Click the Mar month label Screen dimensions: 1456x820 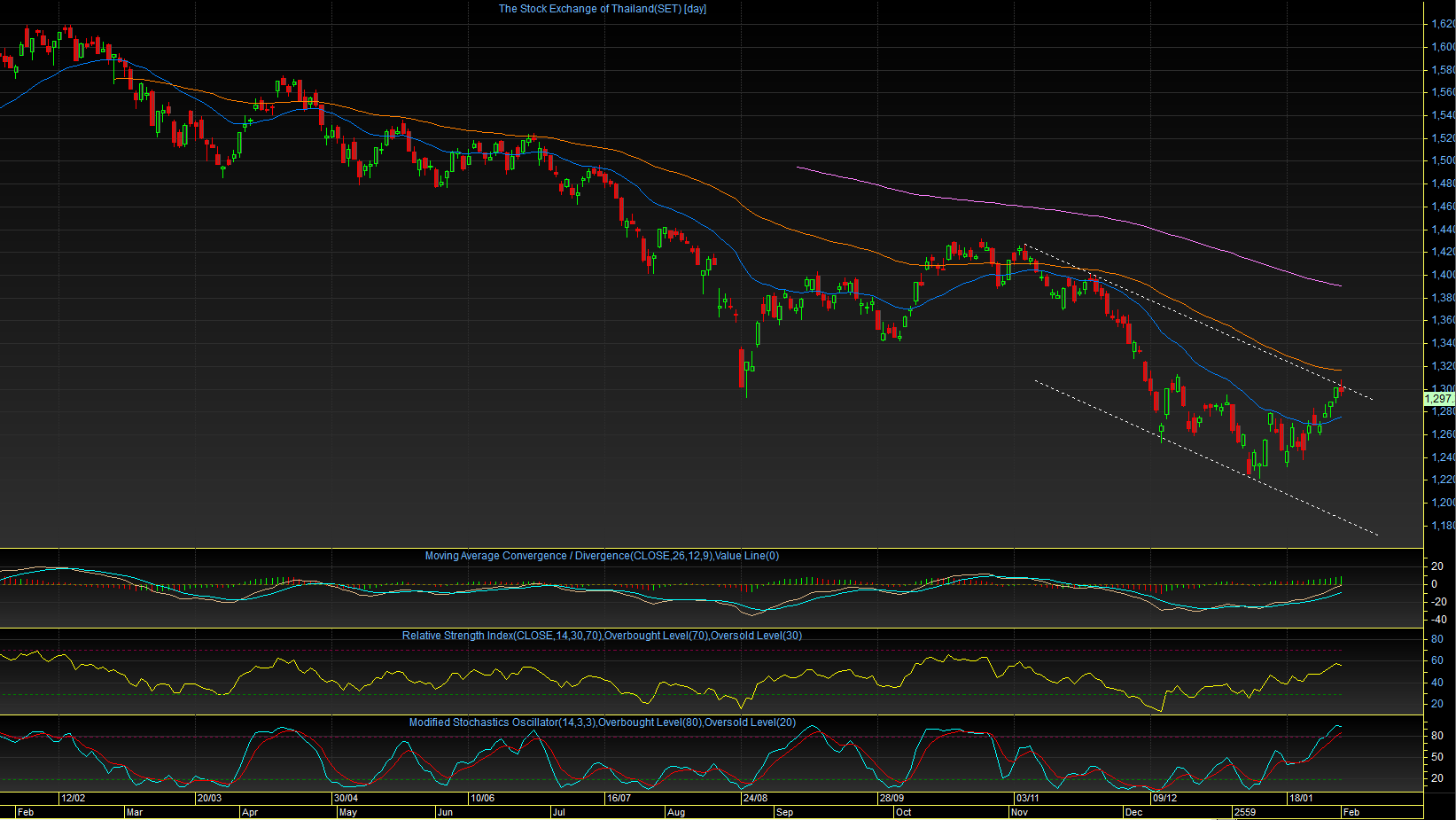tap(134, 812)
